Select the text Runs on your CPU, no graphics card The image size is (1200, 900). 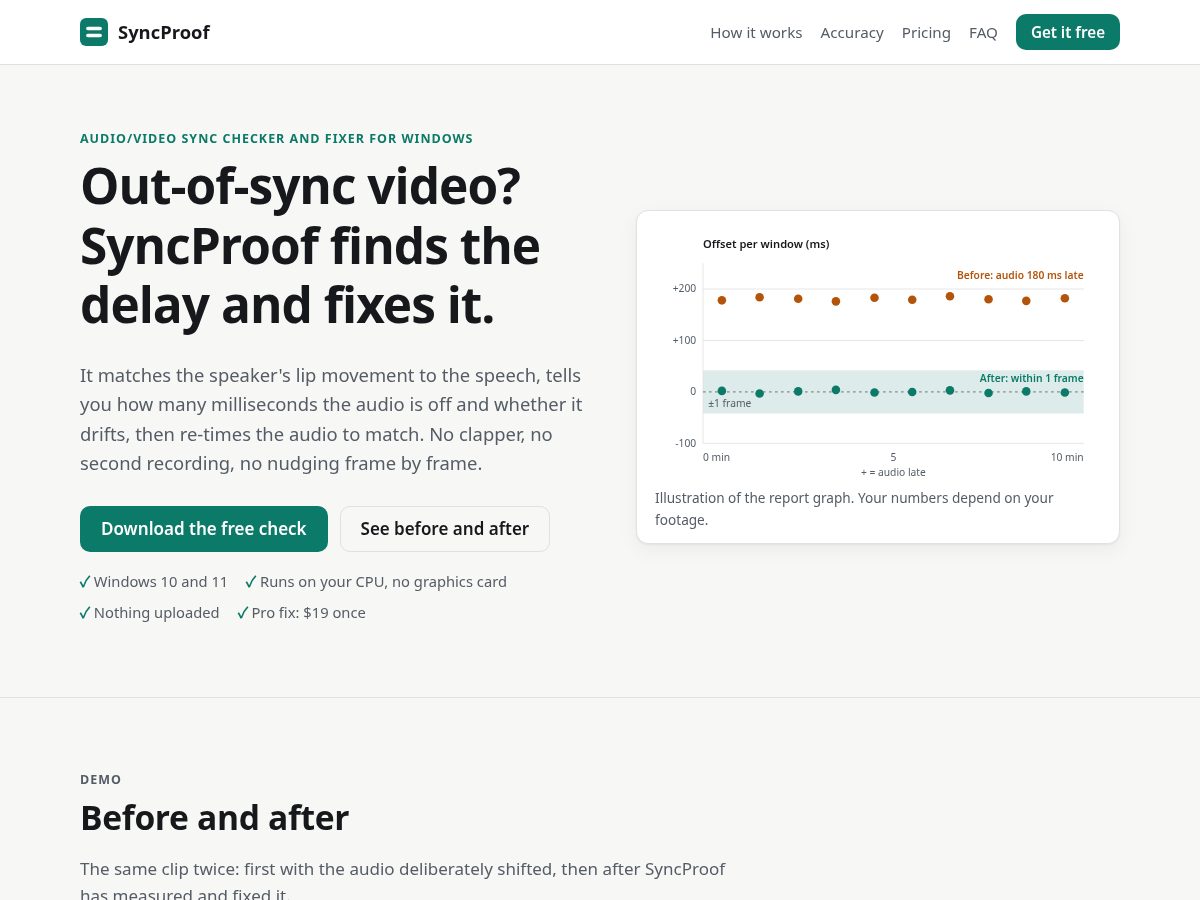(383, 582)
